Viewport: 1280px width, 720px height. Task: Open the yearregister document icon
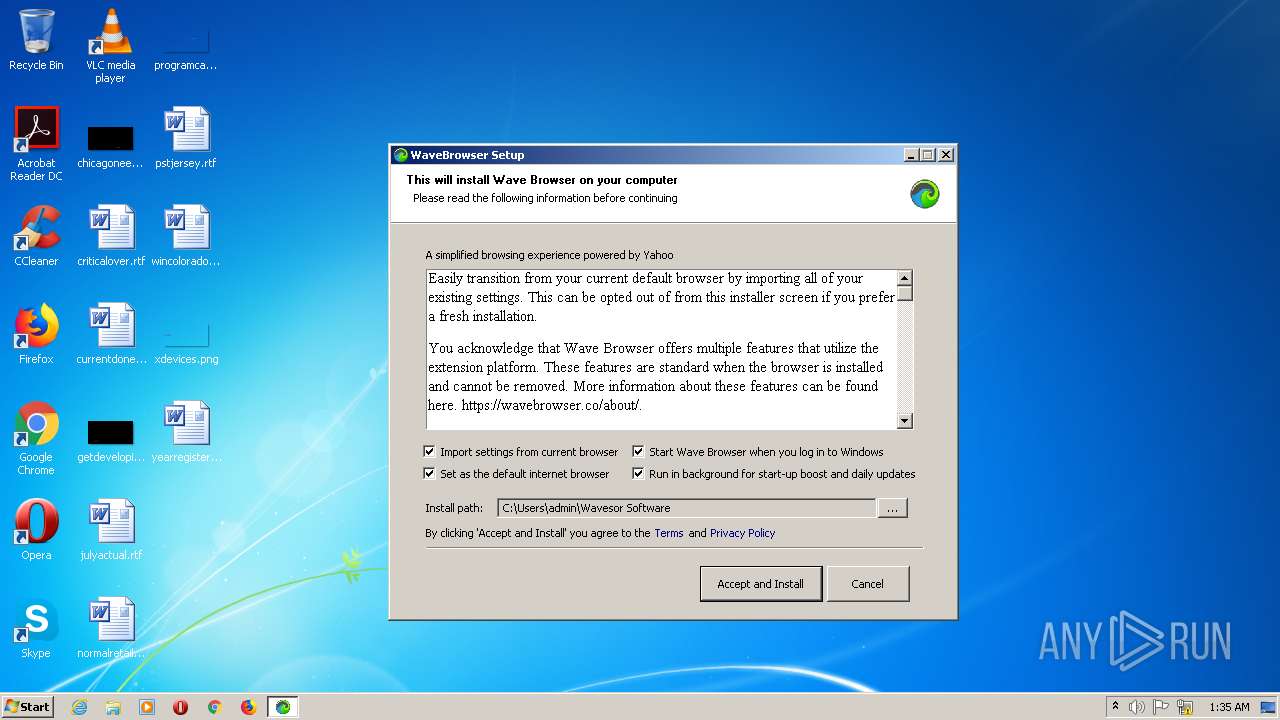pyautogui.click(x=186, y=432)
